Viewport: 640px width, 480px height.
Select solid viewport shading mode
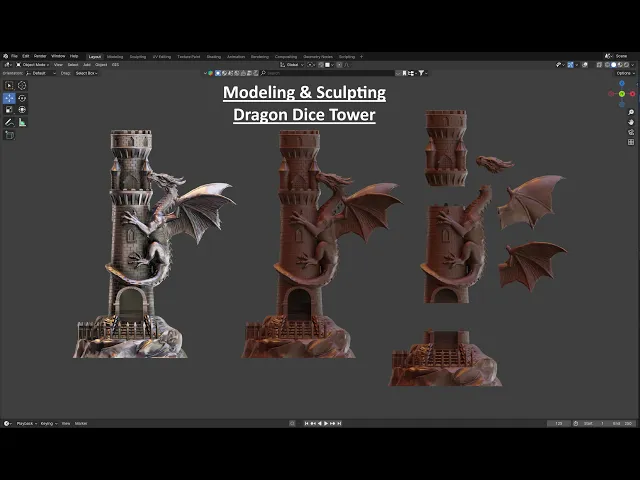click(613, 64)
